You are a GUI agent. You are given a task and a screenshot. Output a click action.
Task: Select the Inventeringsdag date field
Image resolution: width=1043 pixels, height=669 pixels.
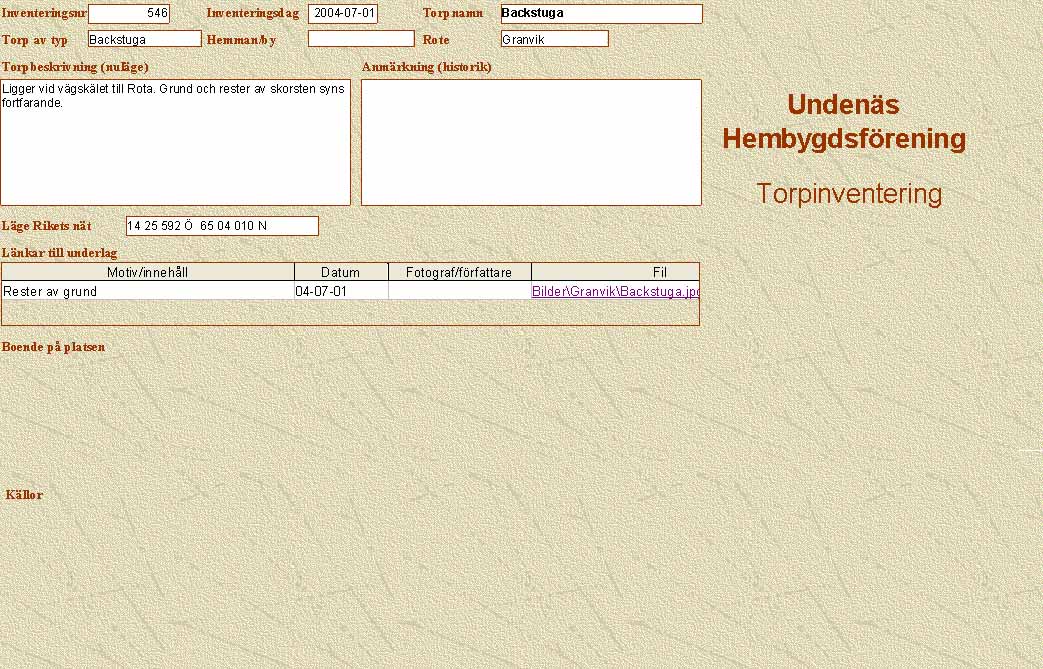[343, 14]
